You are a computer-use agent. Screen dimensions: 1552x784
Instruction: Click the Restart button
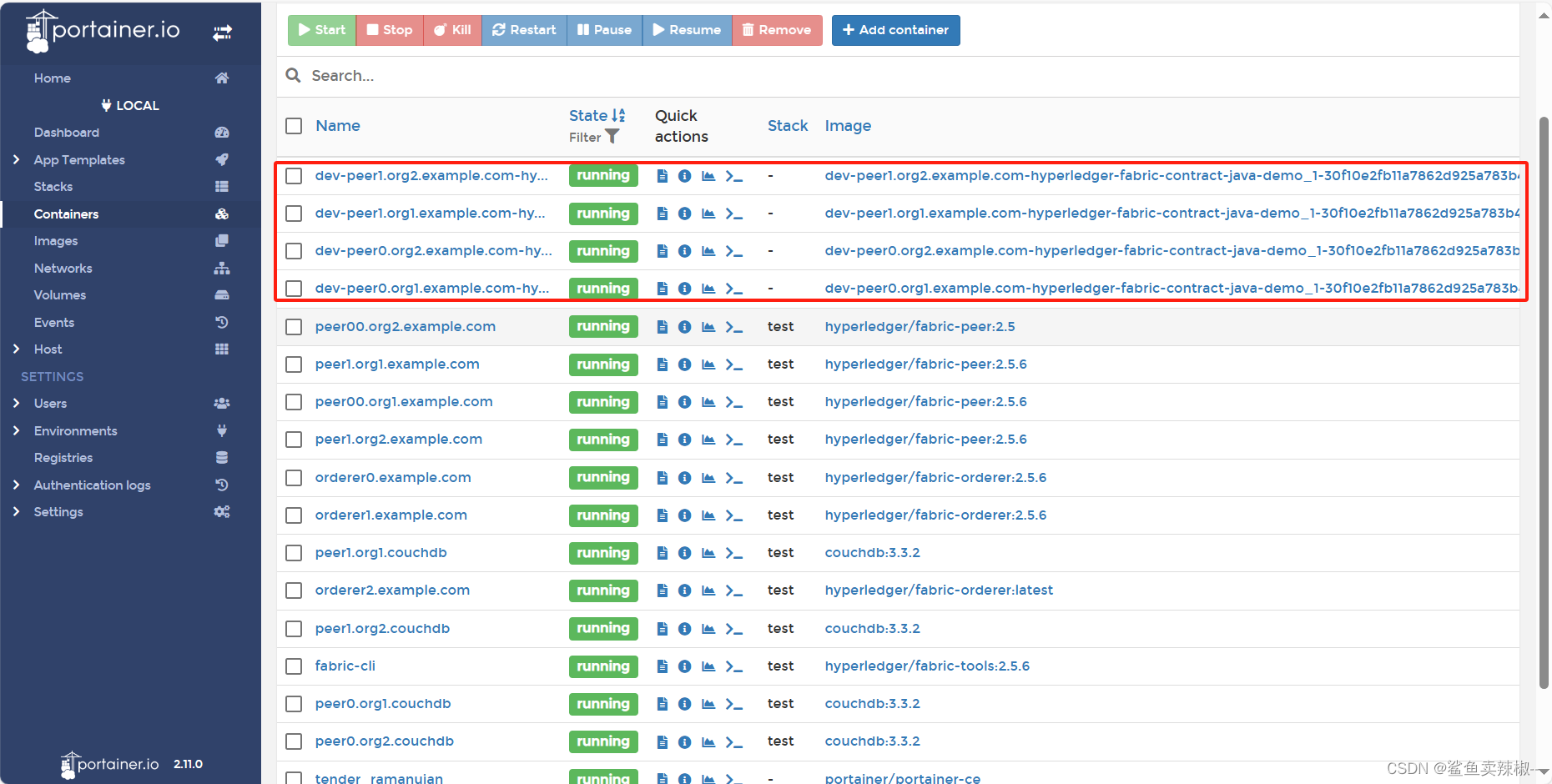[524, 30]
